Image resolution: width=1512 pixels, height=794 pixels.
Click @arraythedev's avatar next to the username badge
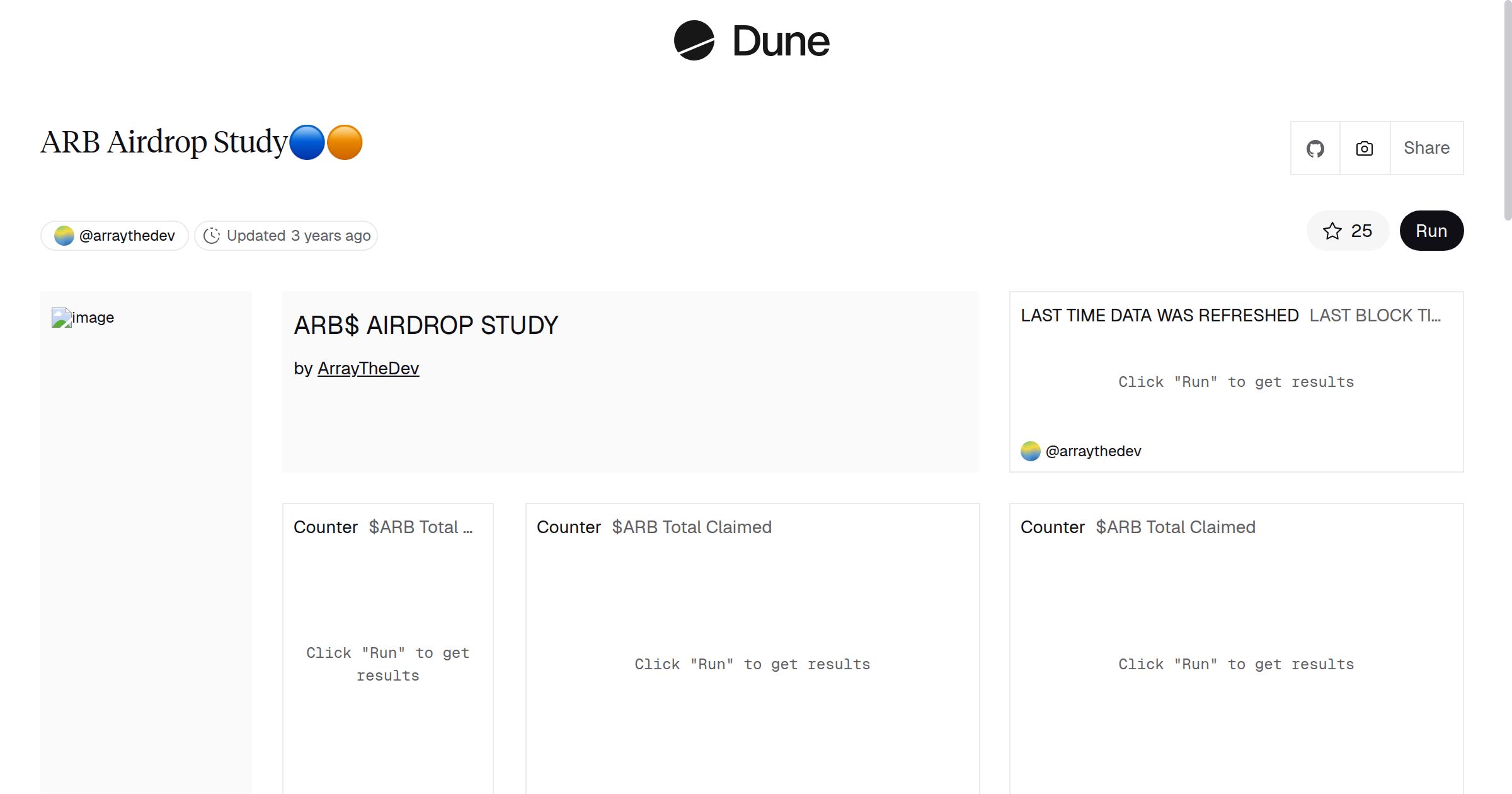point(64,235)
